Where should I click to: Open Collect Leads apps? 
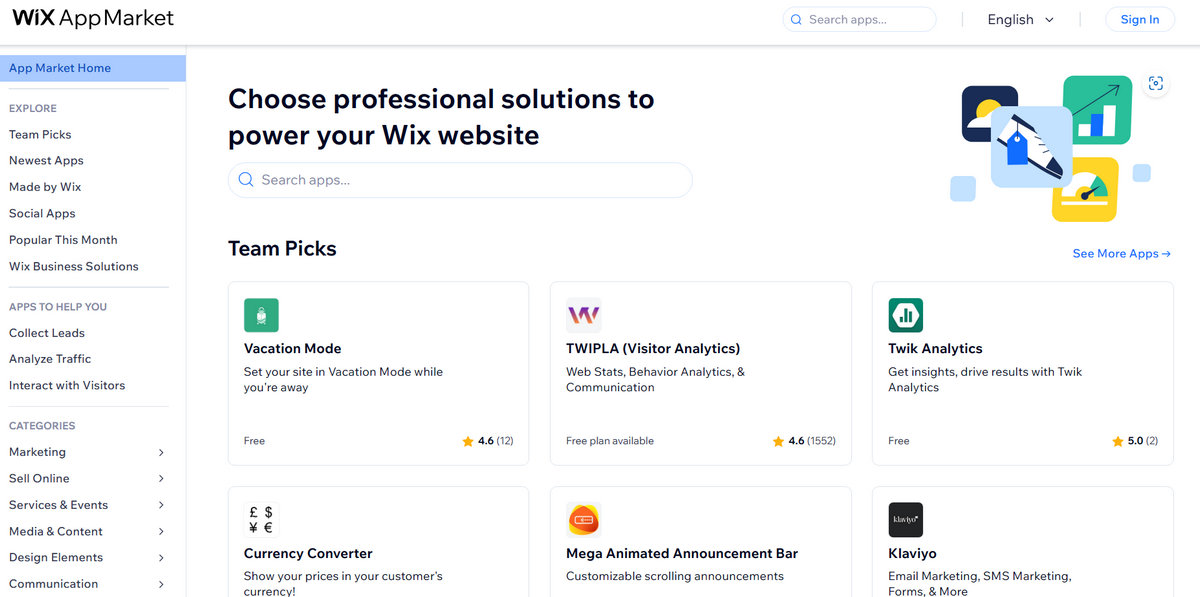tap(47, 333)
